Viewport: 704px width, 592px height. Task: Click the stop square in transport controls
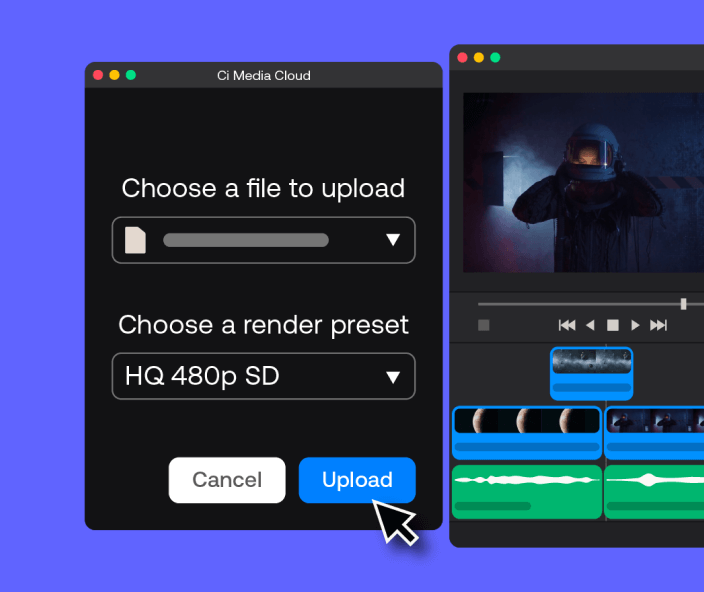[x=613, y=325]
